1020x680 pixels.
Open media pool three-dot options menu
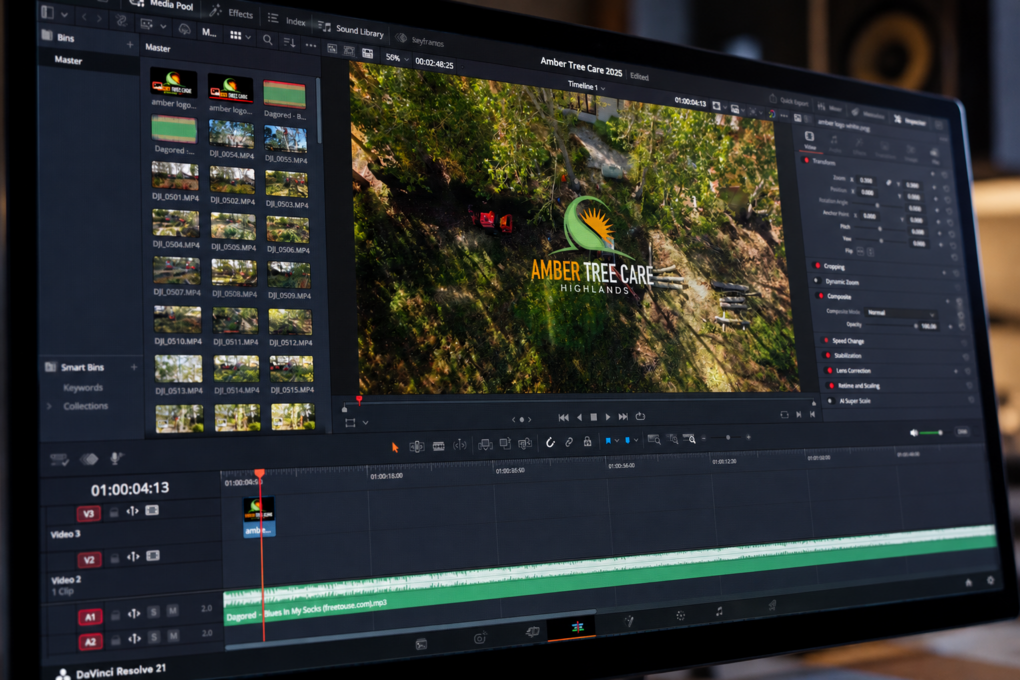(x=311, y=45)
